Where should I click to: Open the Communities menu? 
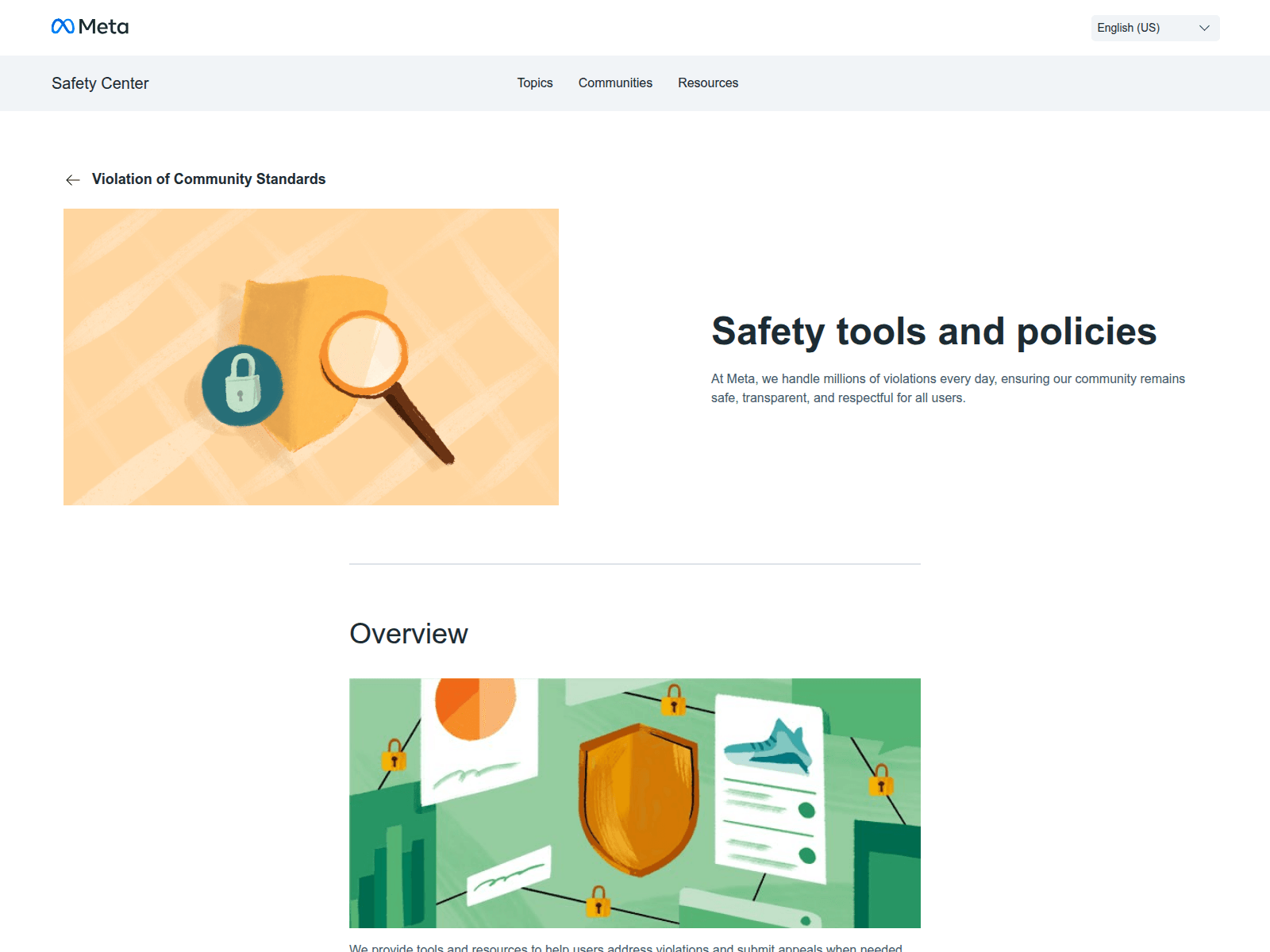(x=615, y=83)
